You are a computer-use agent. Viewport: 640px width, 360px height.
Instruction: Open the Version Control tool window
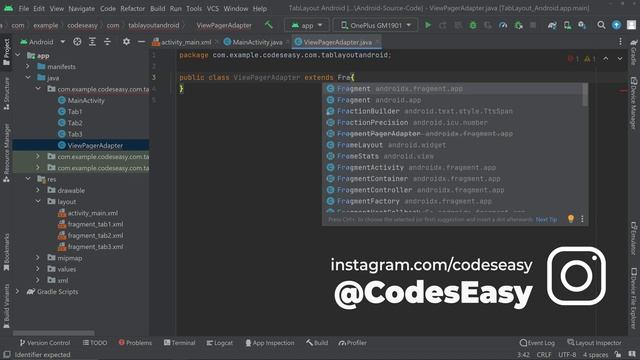pos(45,343)
